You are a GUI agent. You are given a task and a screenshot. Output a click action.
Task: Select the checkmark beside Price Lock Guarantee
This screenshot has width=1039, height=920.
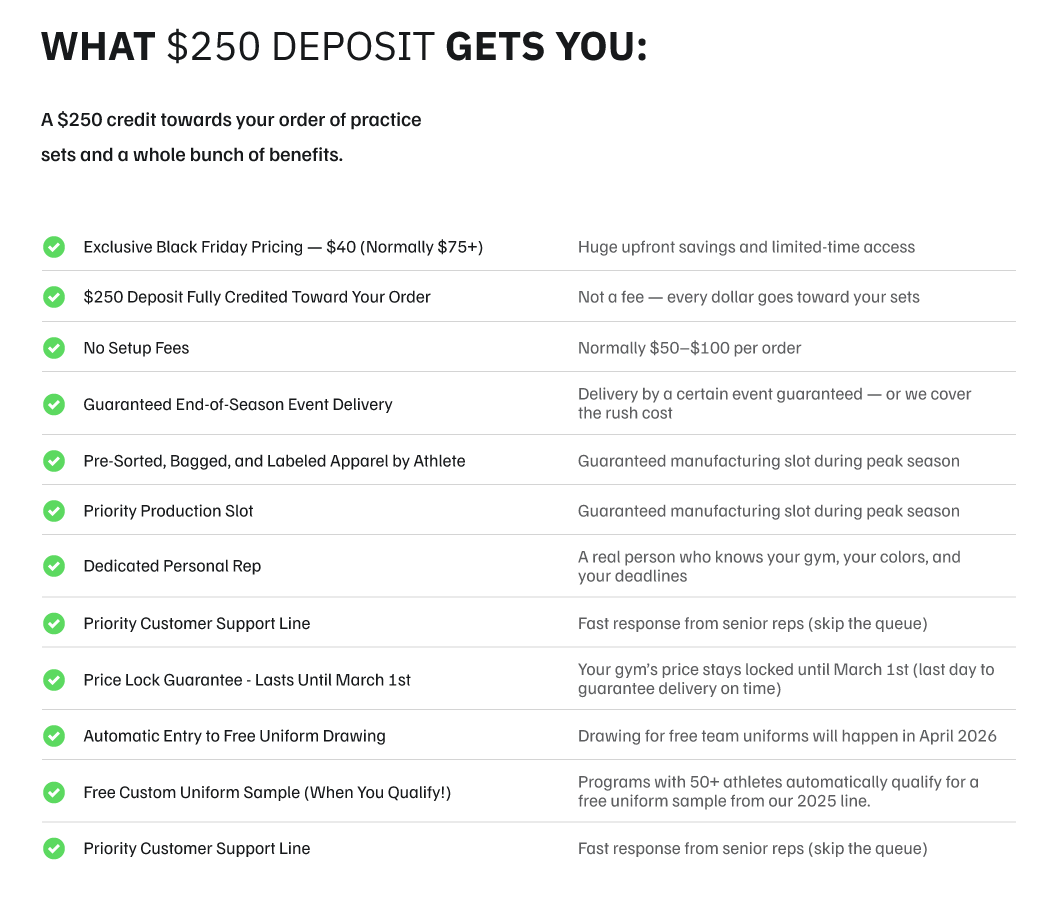(x=54, y=680)
